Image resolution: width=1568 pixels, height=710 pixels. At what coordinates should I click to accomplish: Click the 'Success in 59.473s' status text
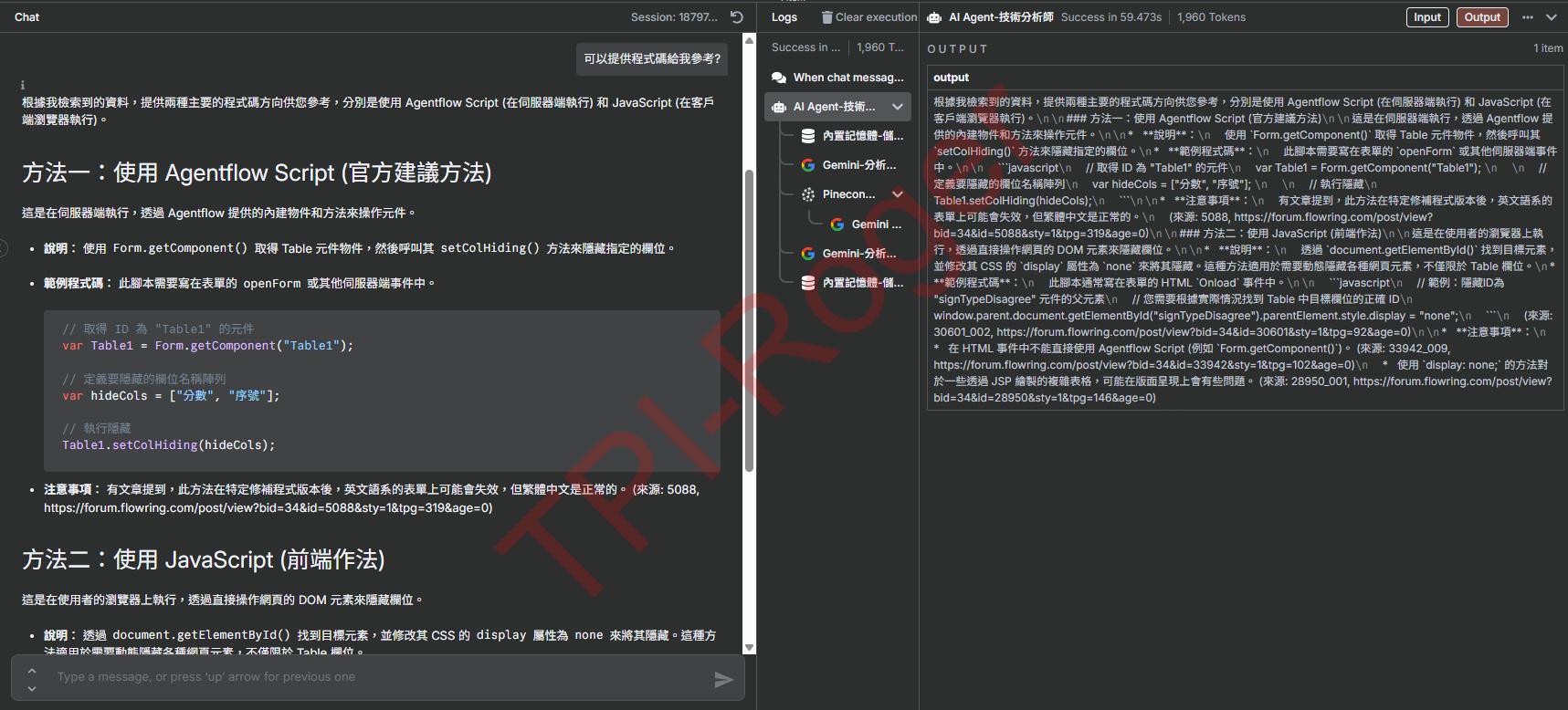1111,17
